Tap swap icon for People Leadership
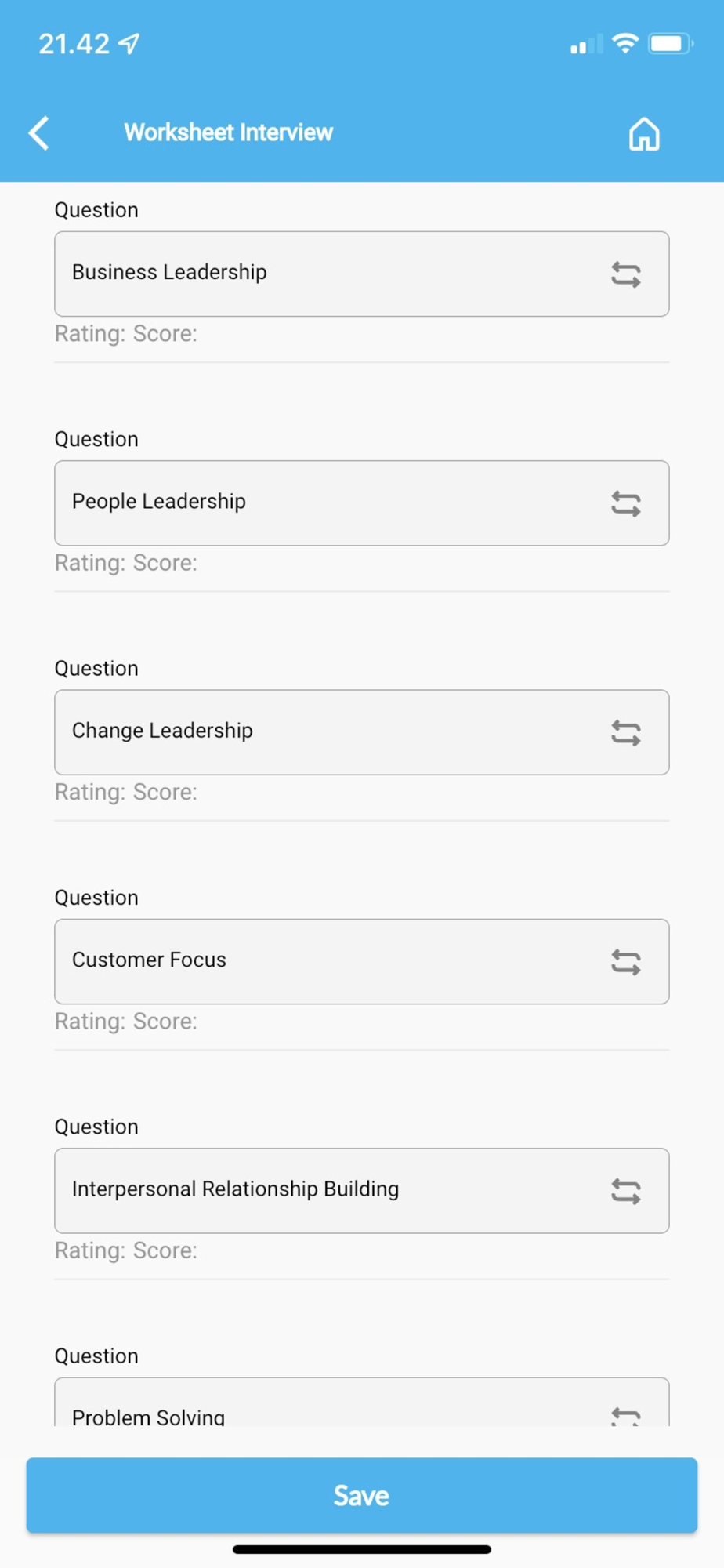 [626, 503]
